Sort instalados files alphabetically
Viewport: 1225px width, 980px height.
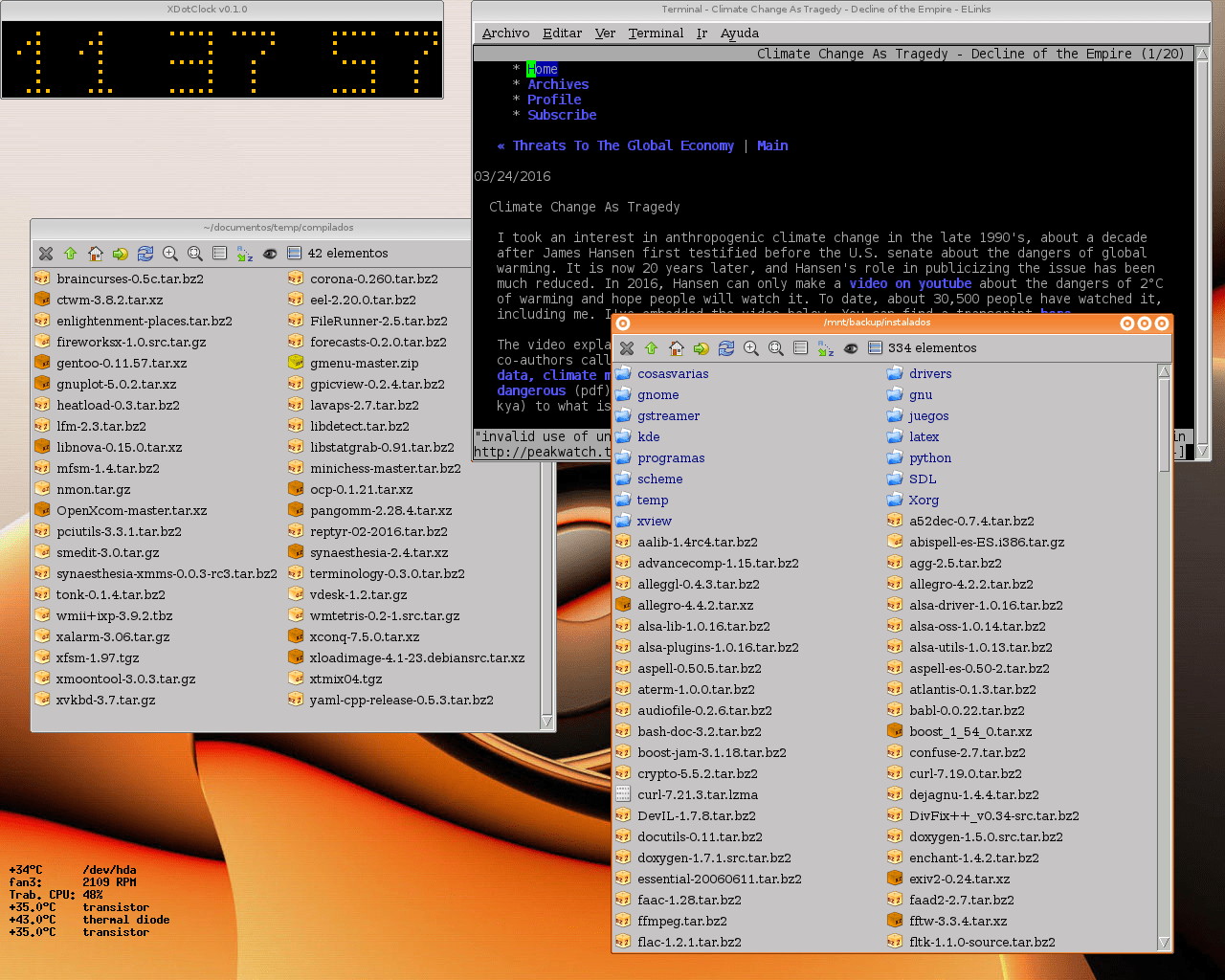coord(825,348)
